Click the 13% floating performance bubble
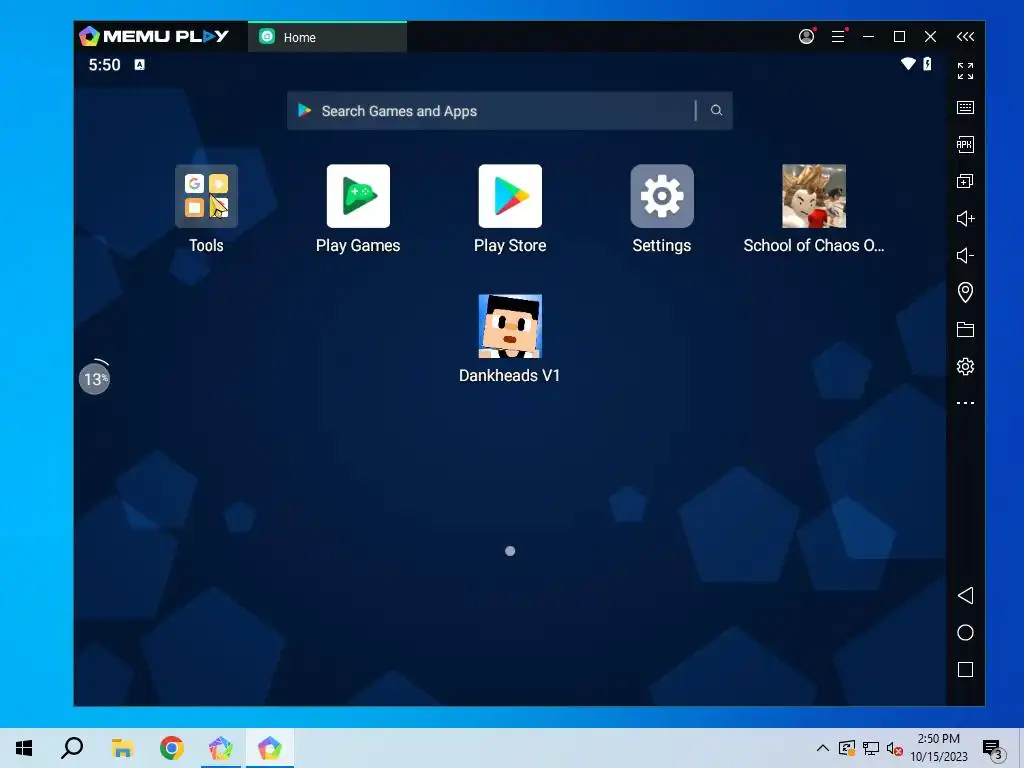Viewport: 1024px width, 768px height. 95,379
